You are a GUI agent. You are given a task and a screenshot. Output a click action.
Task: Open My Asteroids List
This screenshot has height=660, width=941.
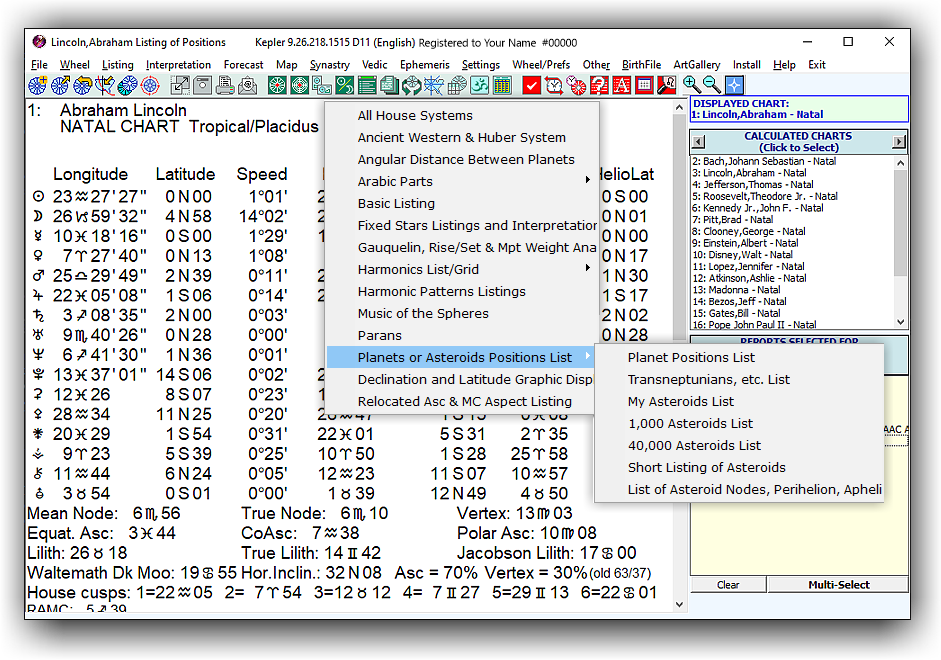(739, 401)
